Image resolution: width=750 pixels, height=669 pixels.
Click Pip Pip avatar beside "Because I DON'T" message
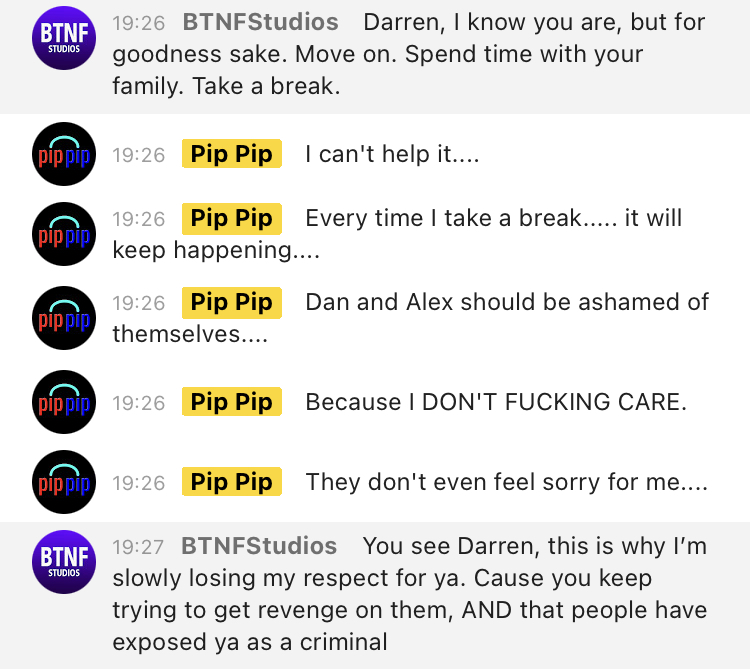tap(64, 402)
